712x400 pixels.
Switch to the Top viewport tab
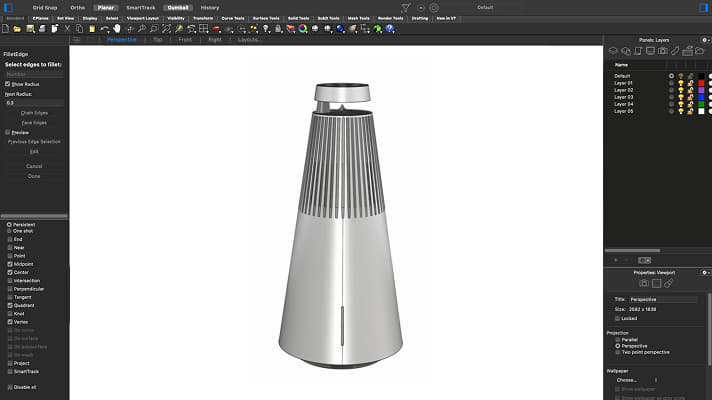click(x=157, y=40)
